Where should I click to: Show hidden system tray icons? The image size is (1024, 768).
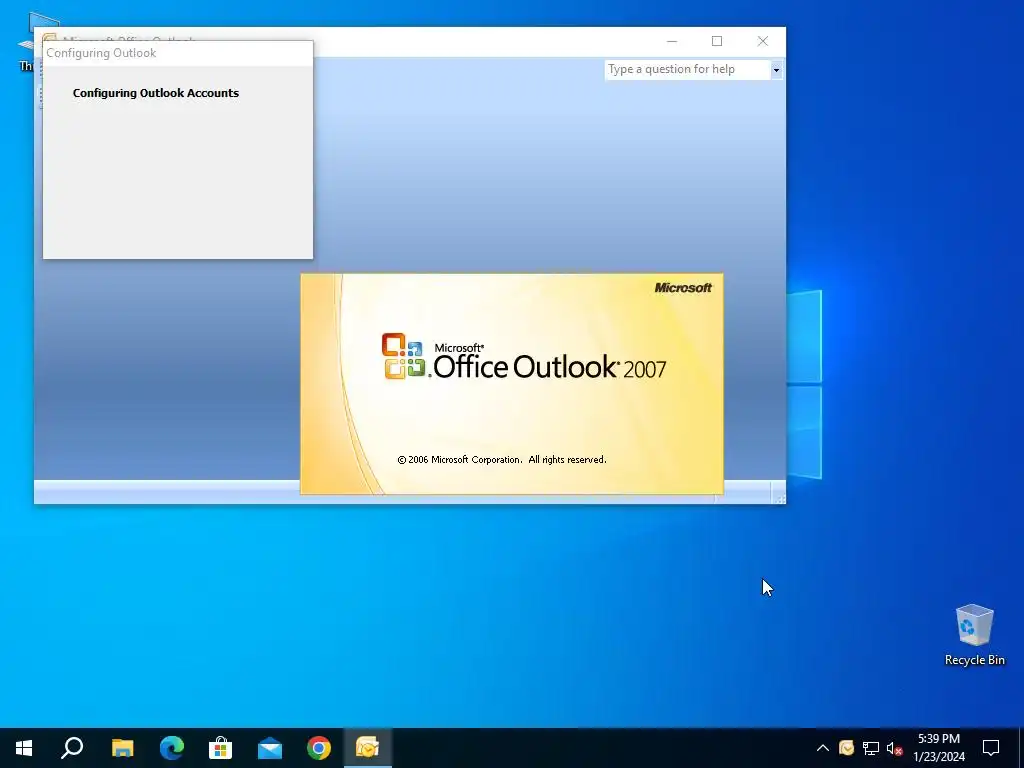click(x=823, y=748)
